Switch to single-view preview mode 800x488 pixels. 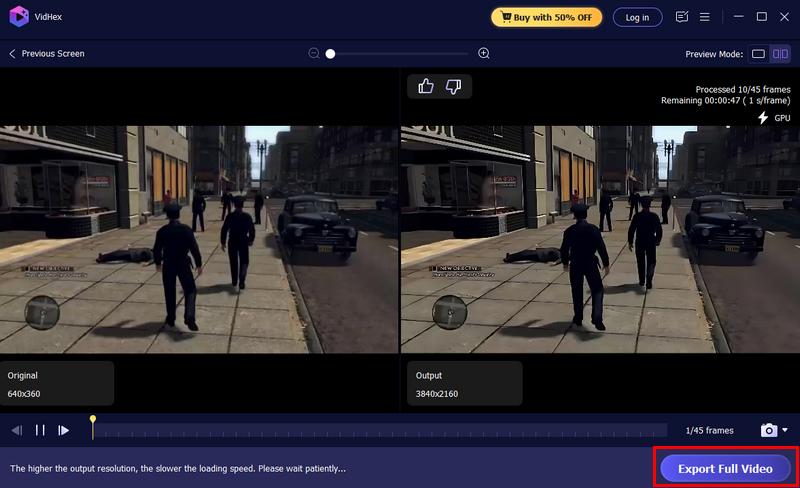tap(758, 53)
